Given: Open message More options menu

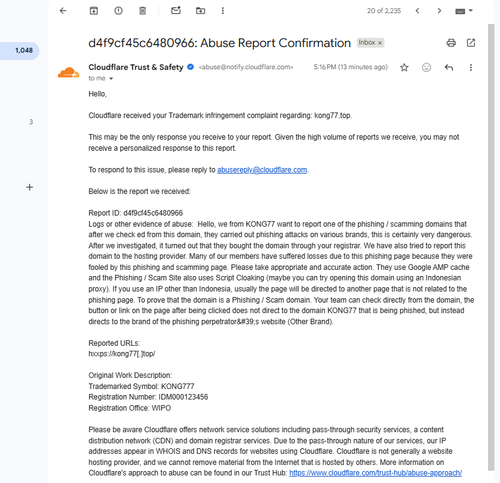Looking at the screenshot, I should point(471,67).
